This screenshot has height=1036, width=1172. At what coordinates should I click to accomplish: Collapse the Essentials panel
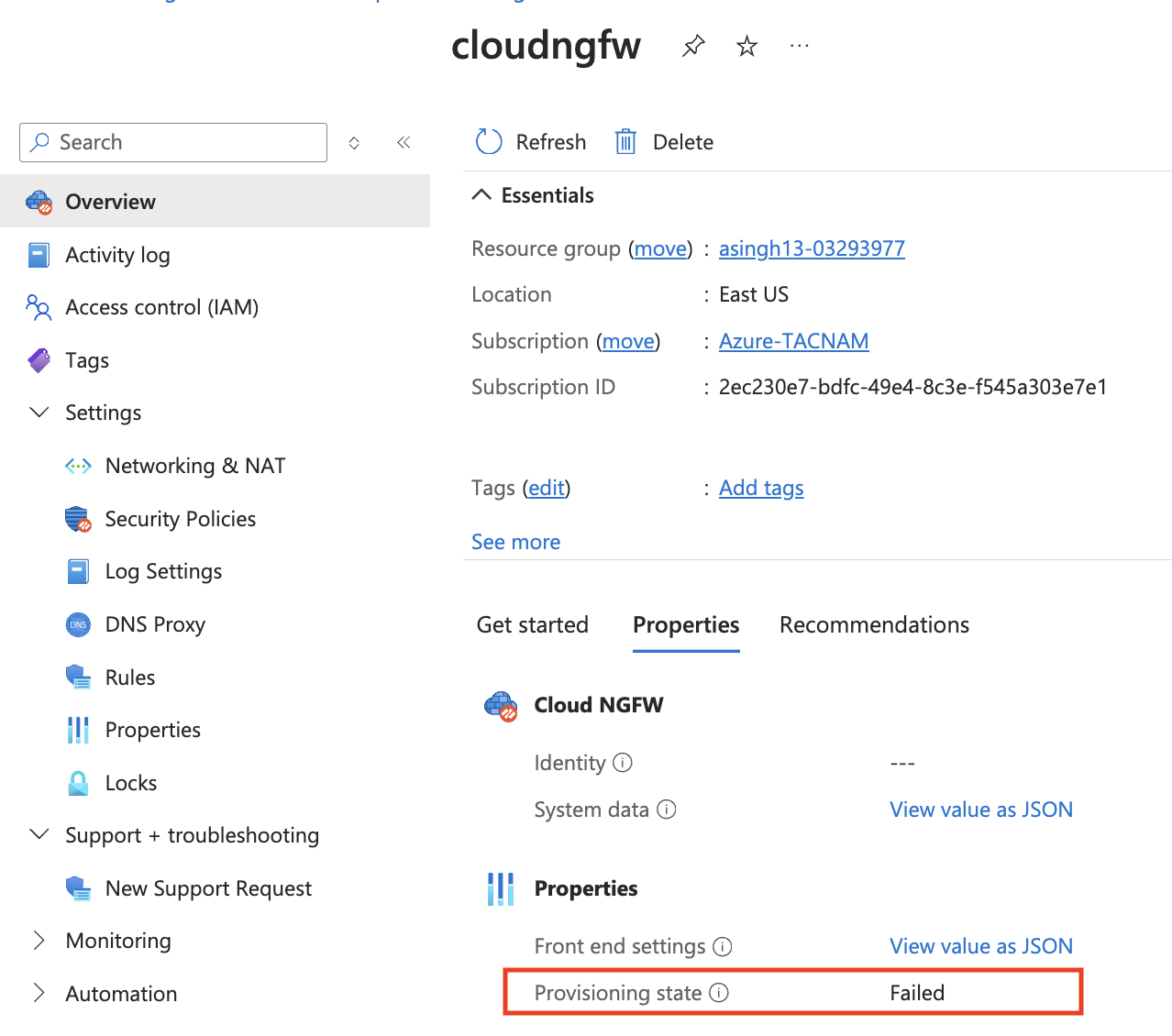point(481,195)
